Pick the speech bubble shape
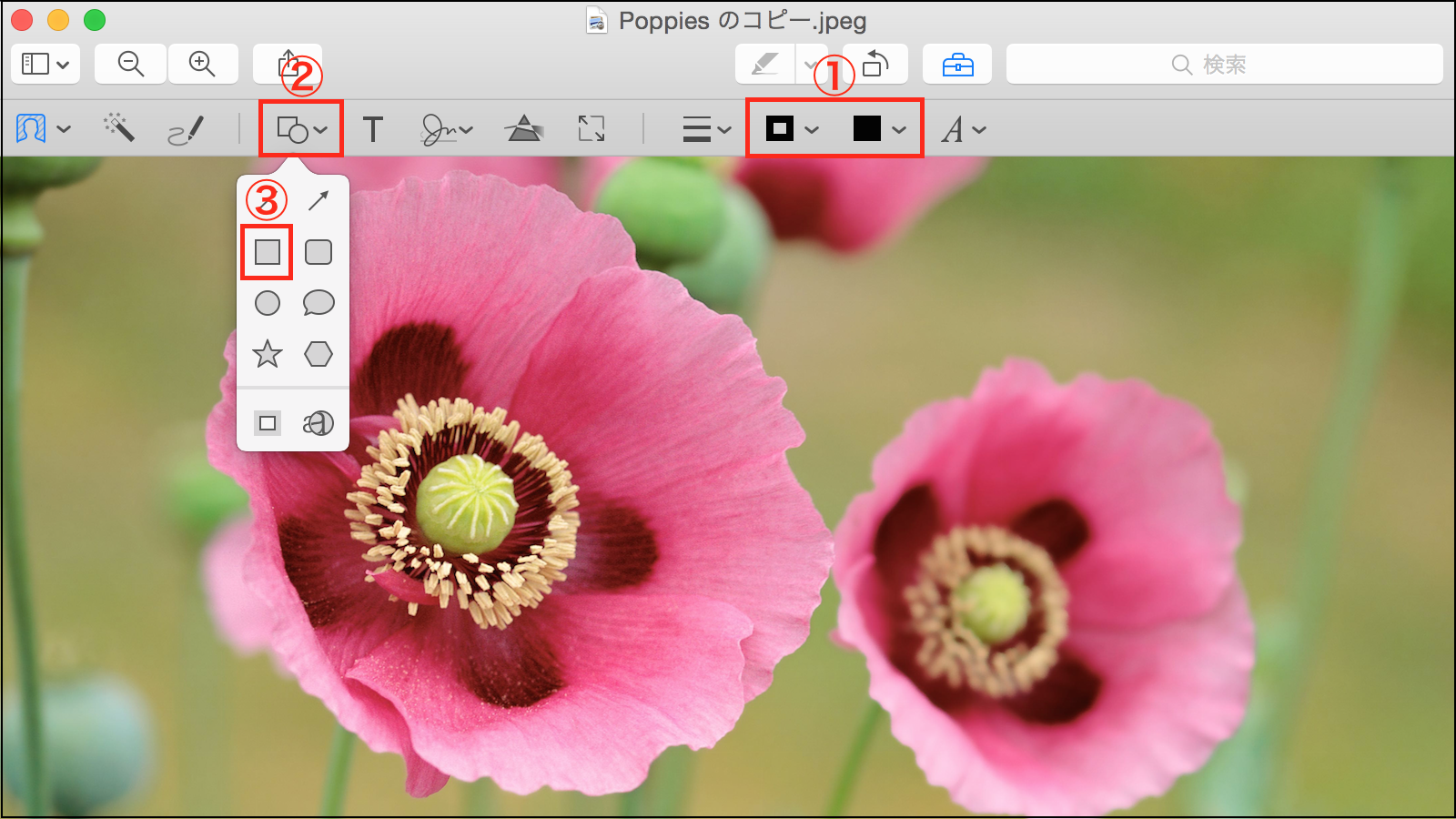 318,303
